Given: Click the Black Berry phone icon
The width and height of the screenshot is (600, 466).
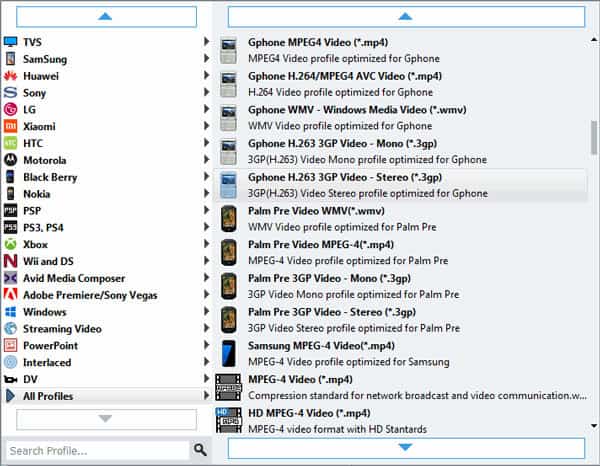Looking at the screenshot, I should click(x=10, y=177).
